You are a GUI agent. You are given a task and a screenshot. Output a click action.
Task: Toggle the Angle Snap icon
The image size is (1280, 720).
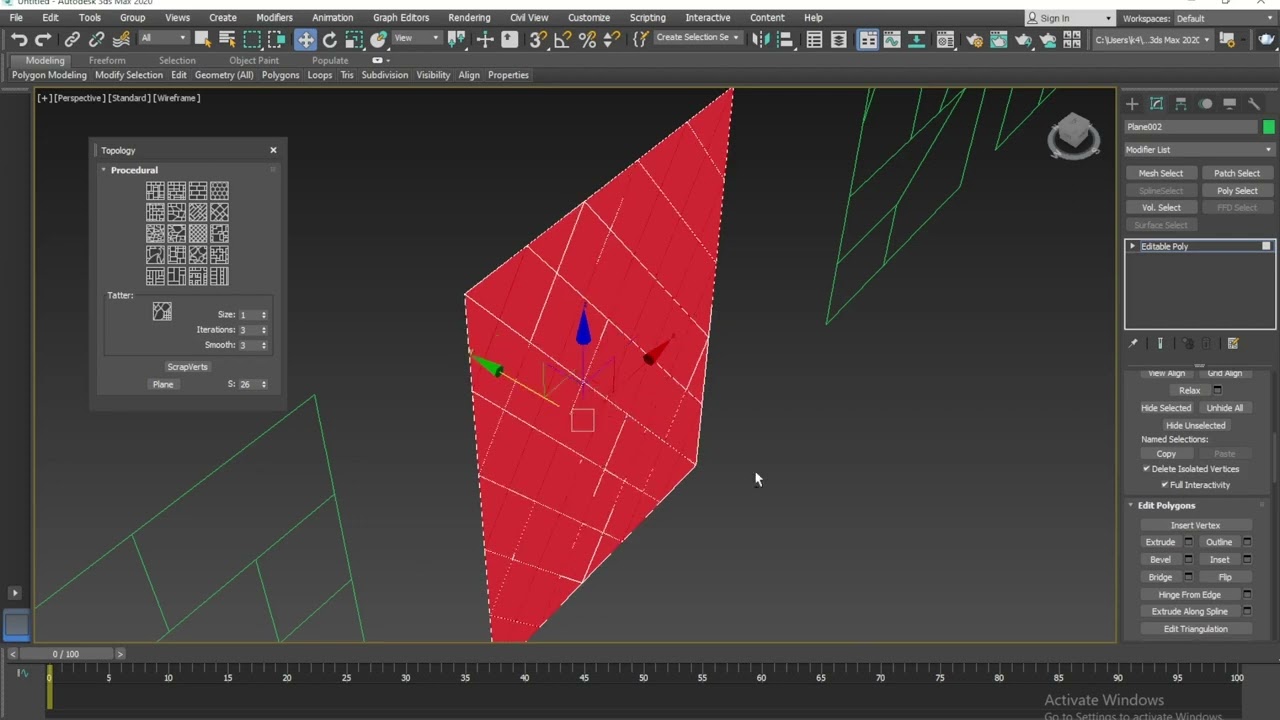coord(563,39)
